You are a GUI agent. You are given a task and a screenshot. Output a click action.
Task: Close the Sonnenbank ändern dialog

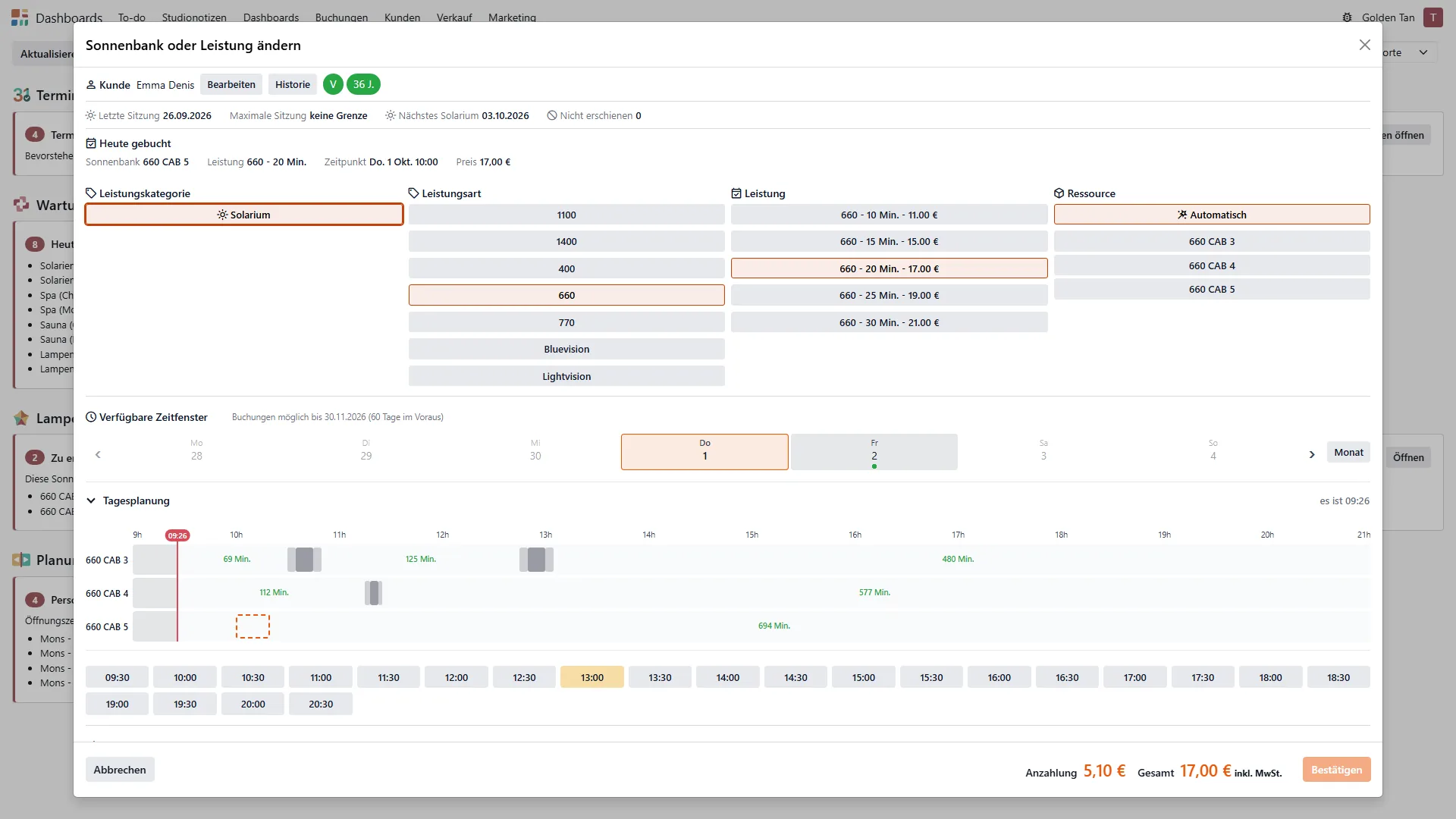click(1364, 45)
